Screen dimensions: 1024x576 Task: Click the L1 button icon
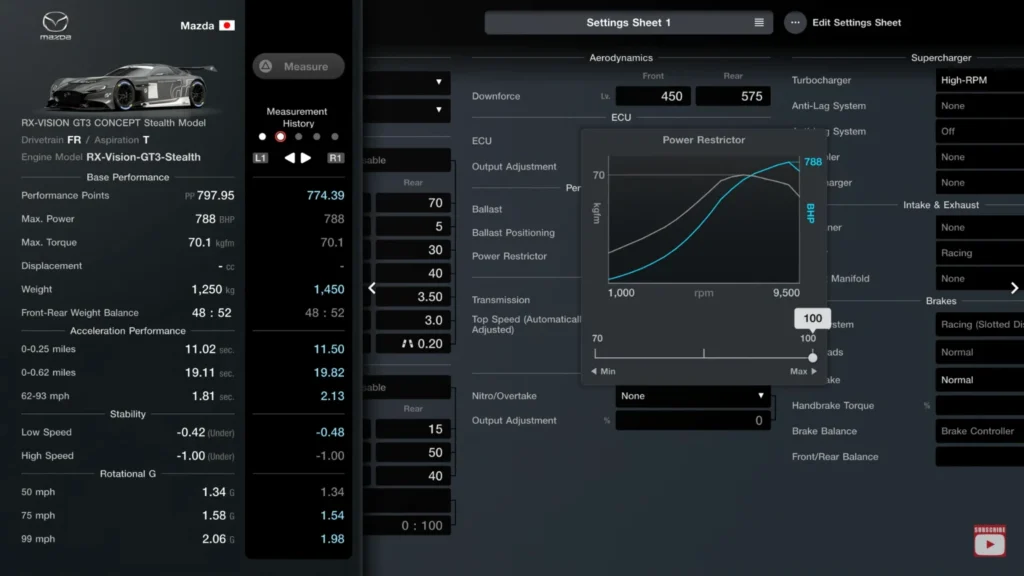[x=261, y=158]
